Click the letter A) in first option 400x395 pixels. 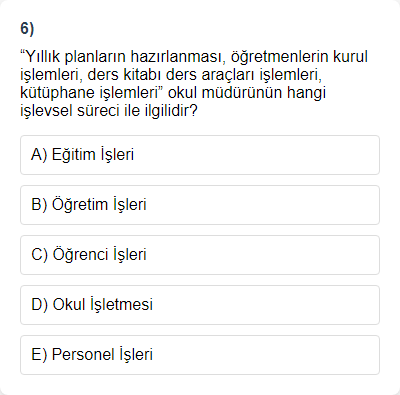tap(39, 155)
